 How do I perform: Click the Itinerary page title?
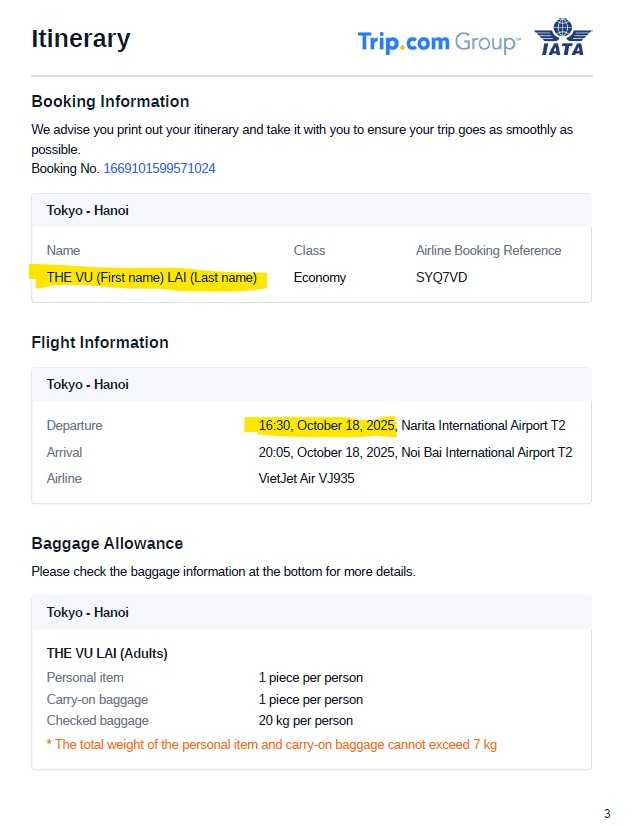click(81, 39)
